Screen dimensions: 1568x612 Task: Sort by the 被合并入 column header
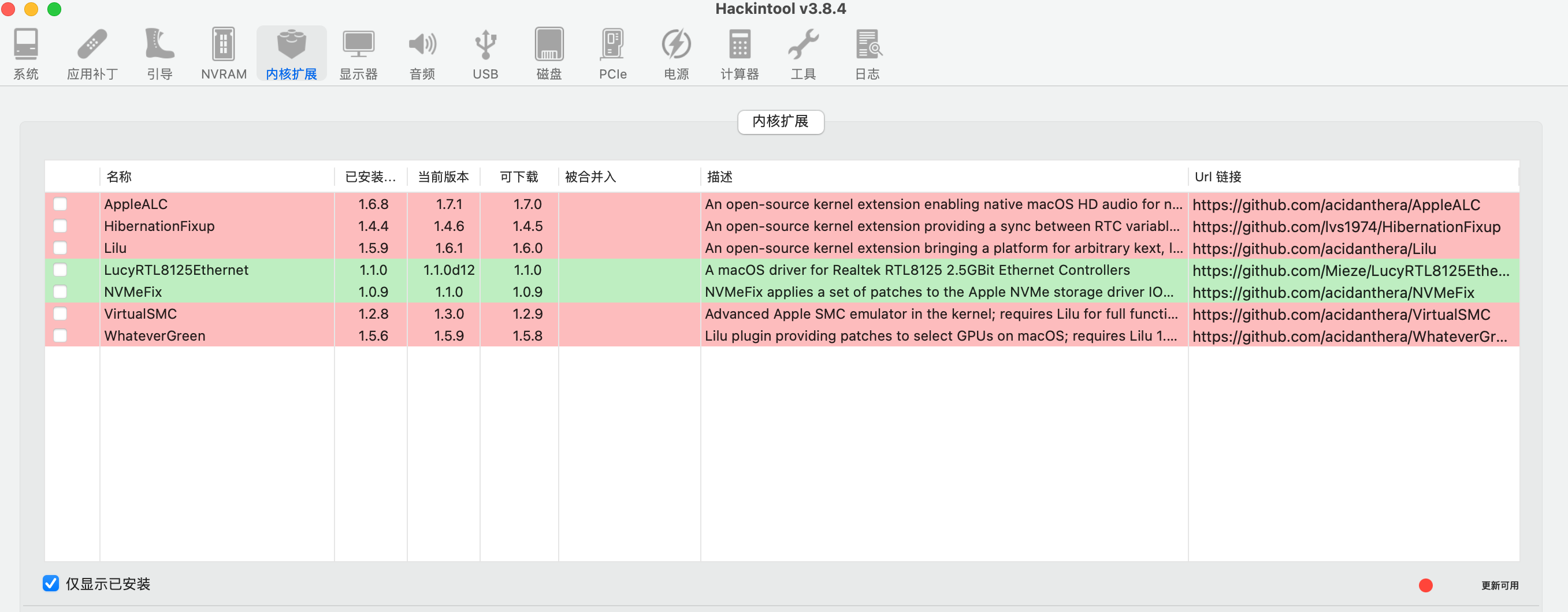(x=629, y=177)
